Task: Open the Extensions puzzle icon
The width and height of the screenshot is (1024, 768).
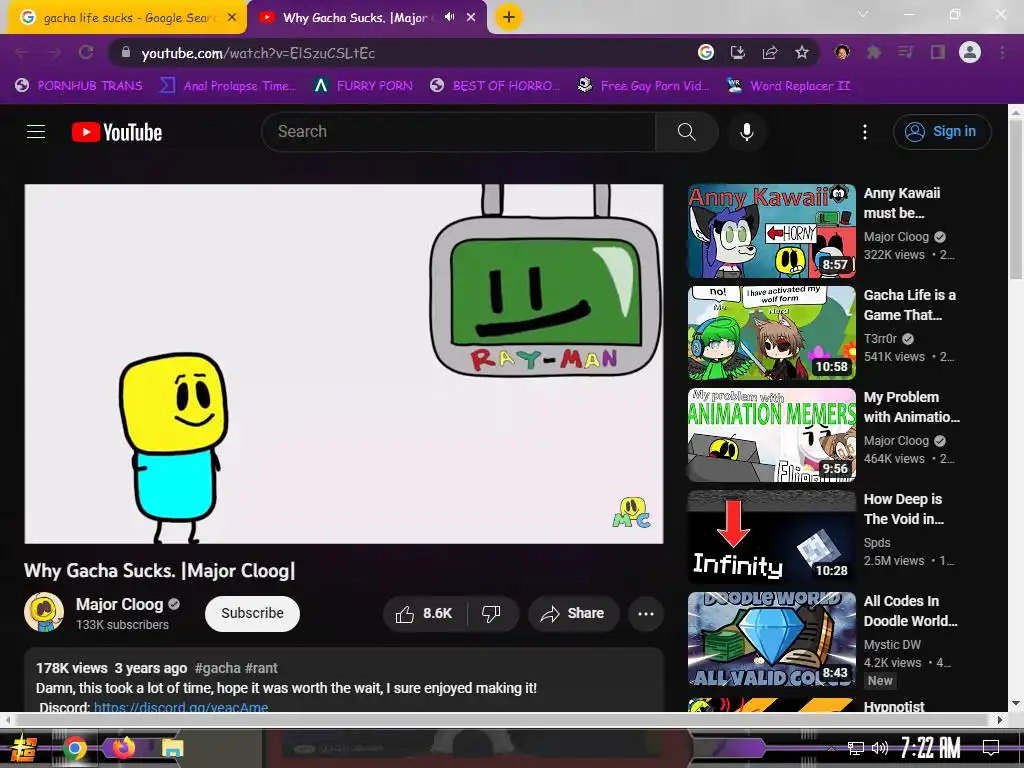Action: pos(874,52)
